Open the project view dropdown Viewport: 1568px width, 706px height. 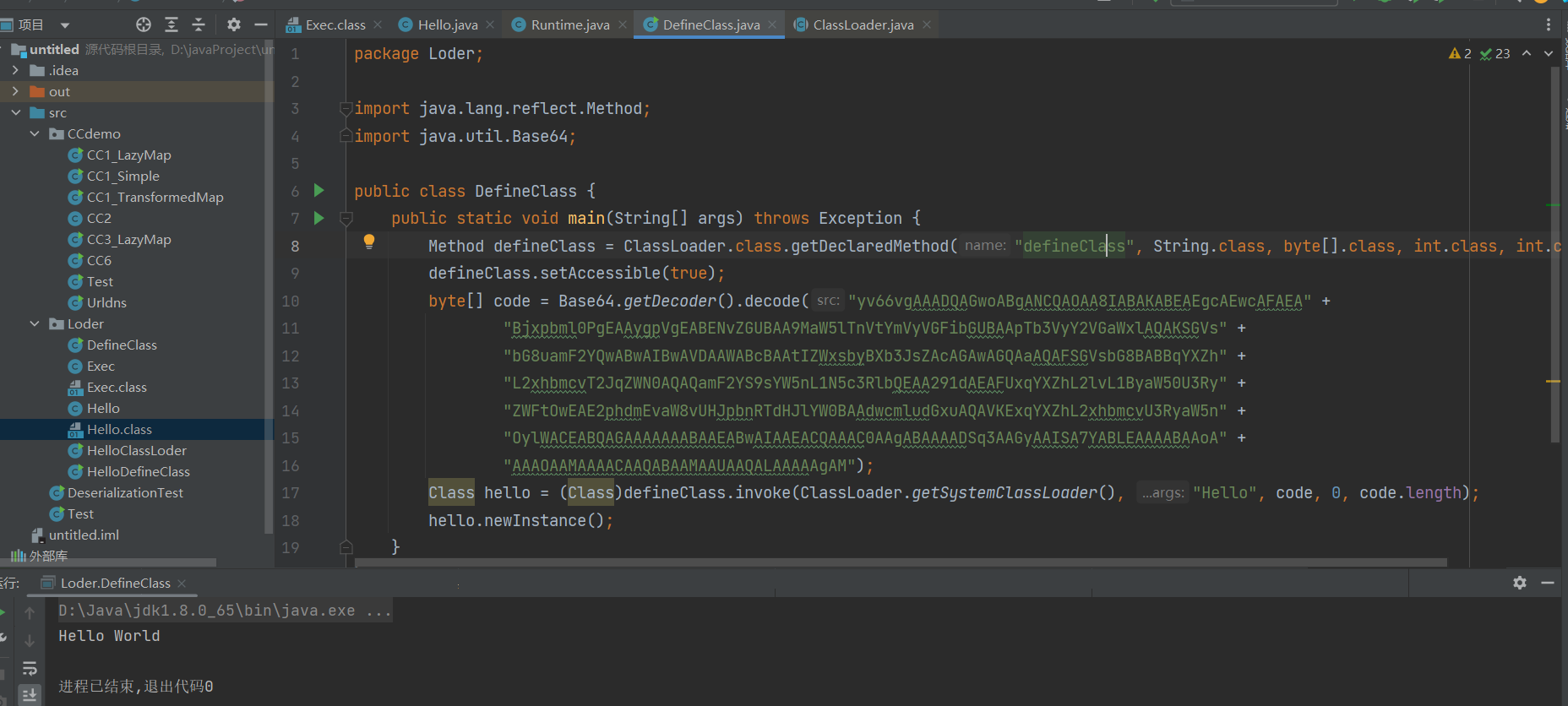(65, 25)
